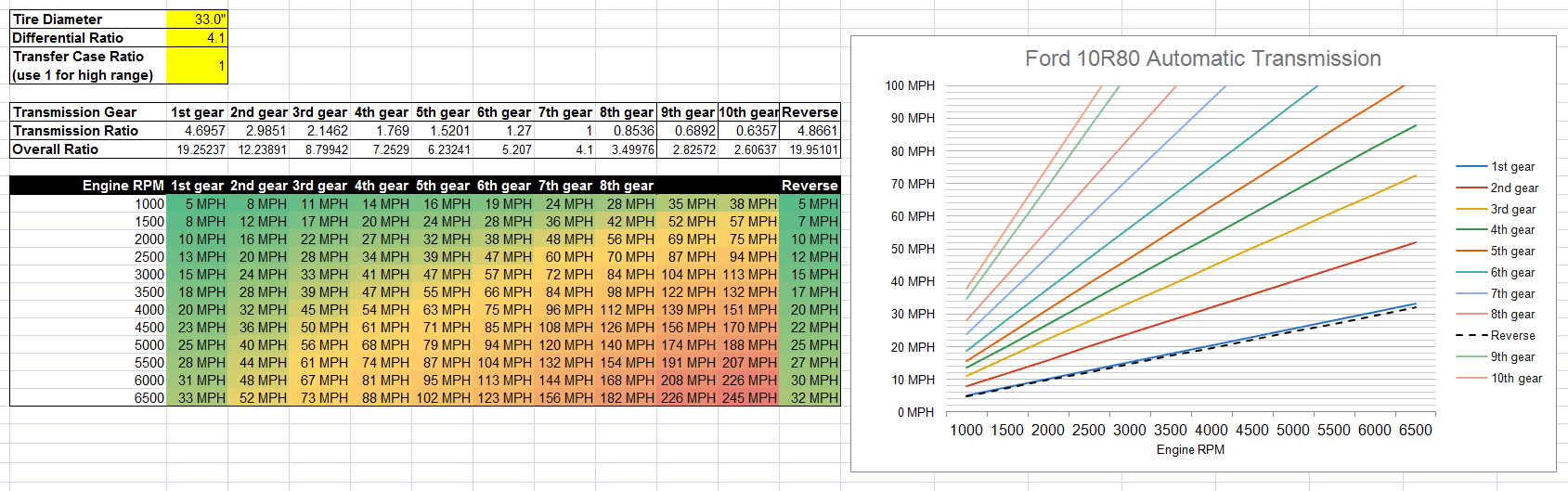Click the Differential Ratio value cell
This screenshot has height=491, width=1568.
(197, 38)
